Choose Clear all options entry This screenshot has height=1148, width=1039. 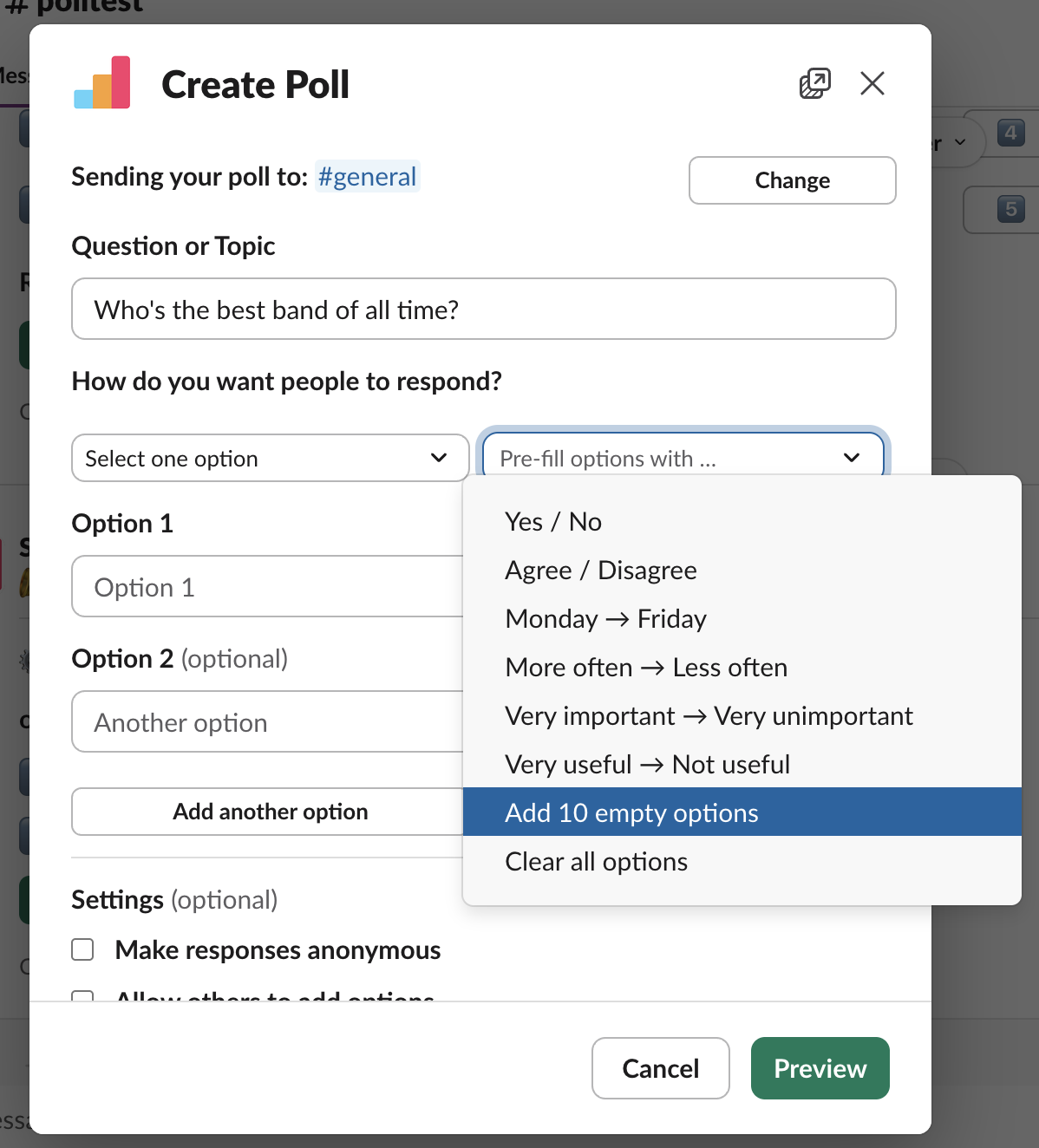[x=596, y=862]
